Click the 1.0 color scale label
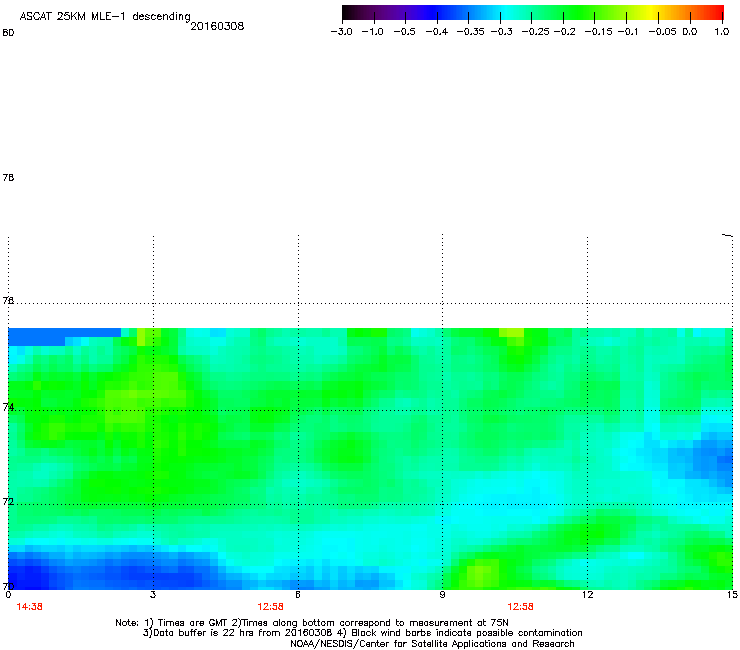Image resolution: width=740 pixels, height=650 pixels. (722, 32)
